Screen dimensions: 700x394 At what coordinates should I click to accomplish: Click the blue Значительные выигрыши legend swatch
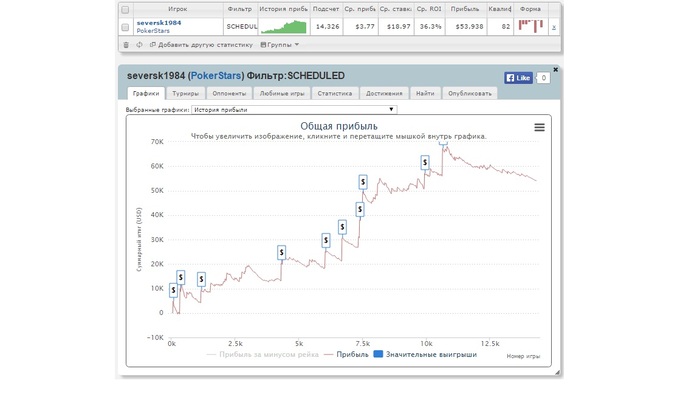click(378, 354)
